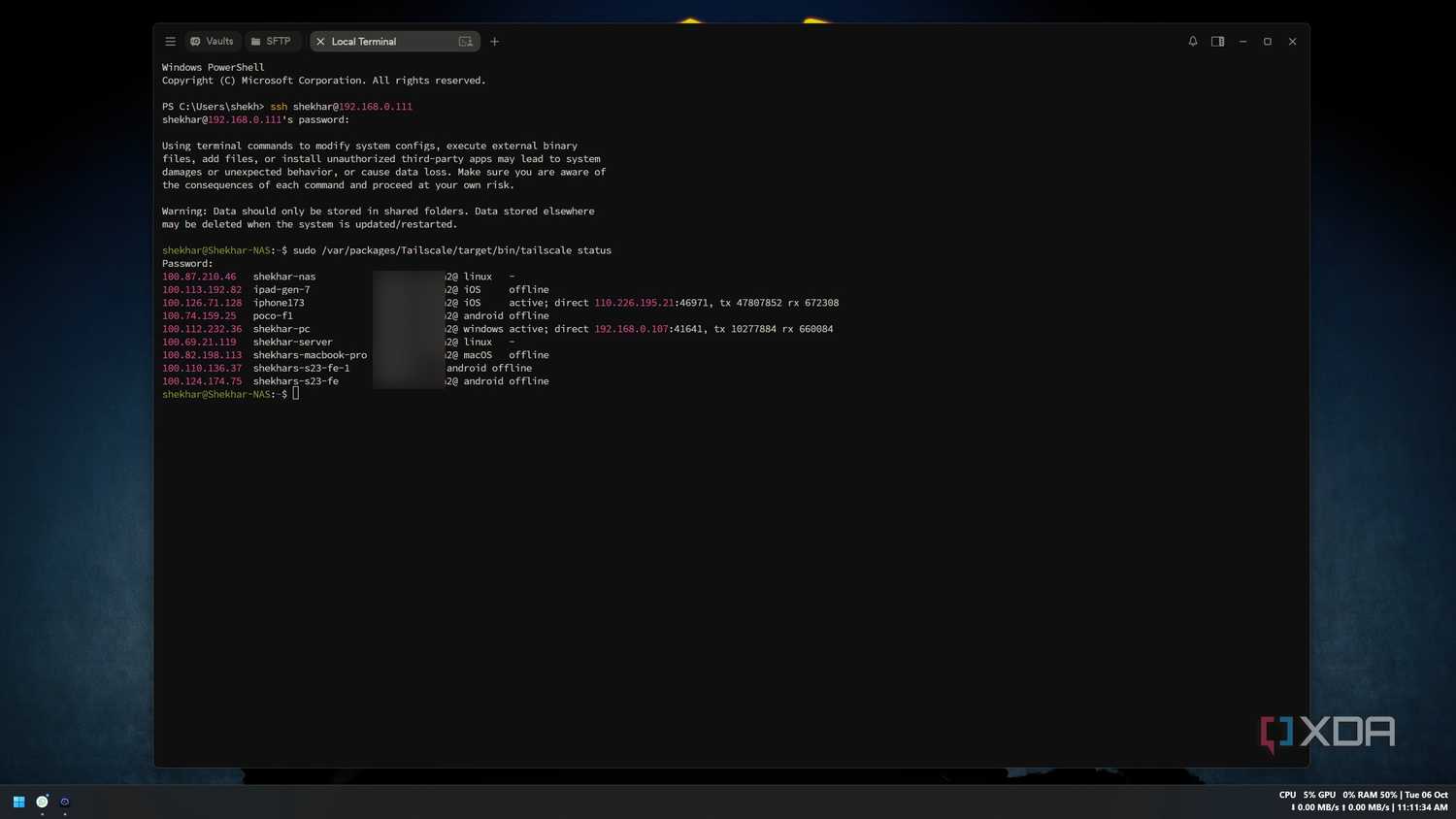The height and width of the screenshot is (819, 1456).
Task: Click the 192.168.0.111 address in the ssh command
Action: (375, 107)
